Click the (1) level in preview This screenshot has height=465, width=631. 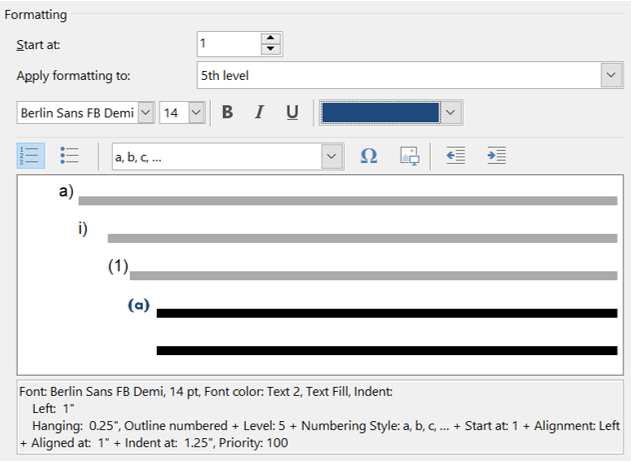coord(118,267)
